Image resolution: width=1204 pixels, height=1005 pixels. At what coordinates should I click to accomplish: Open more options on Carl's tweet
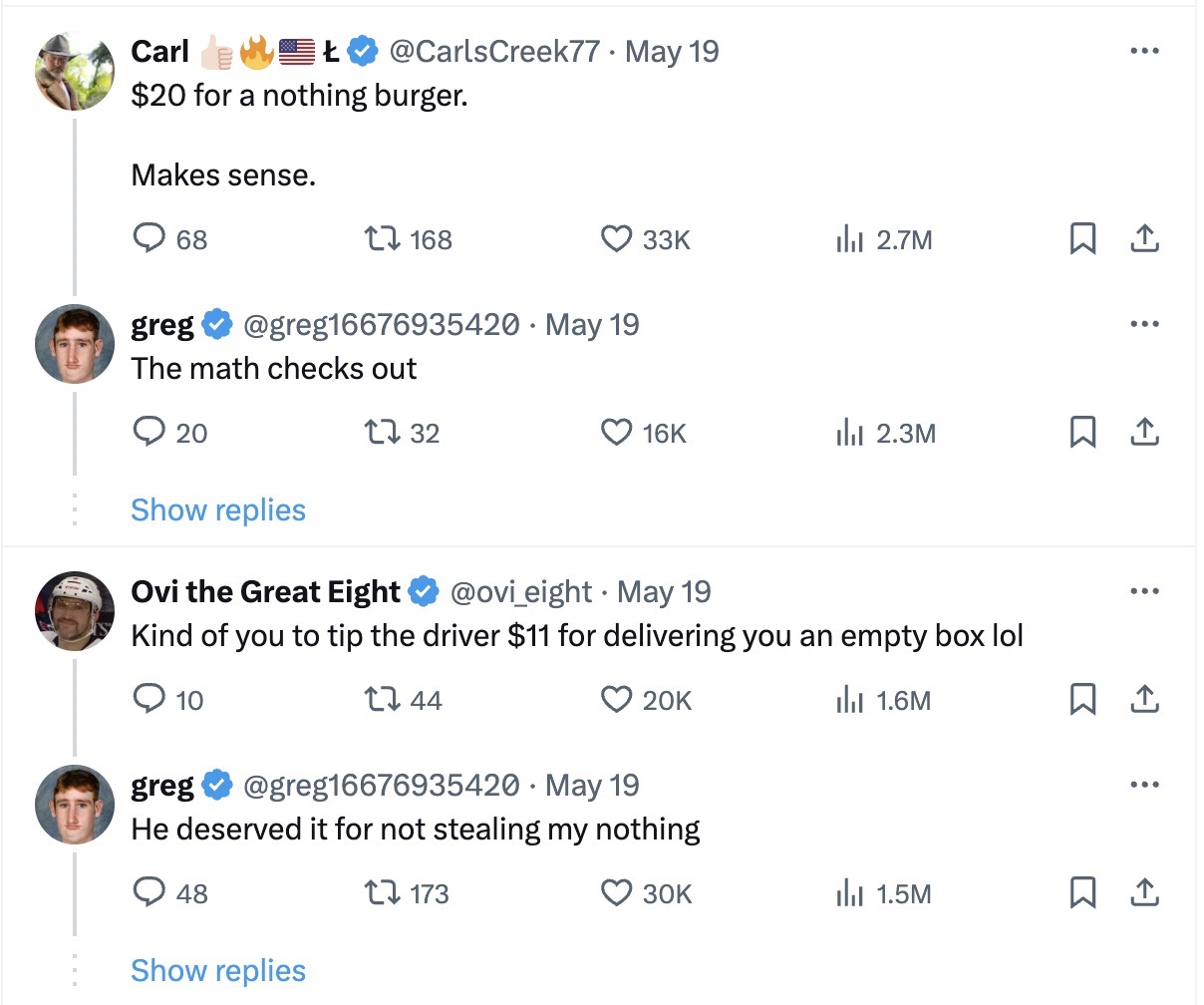1145,51
